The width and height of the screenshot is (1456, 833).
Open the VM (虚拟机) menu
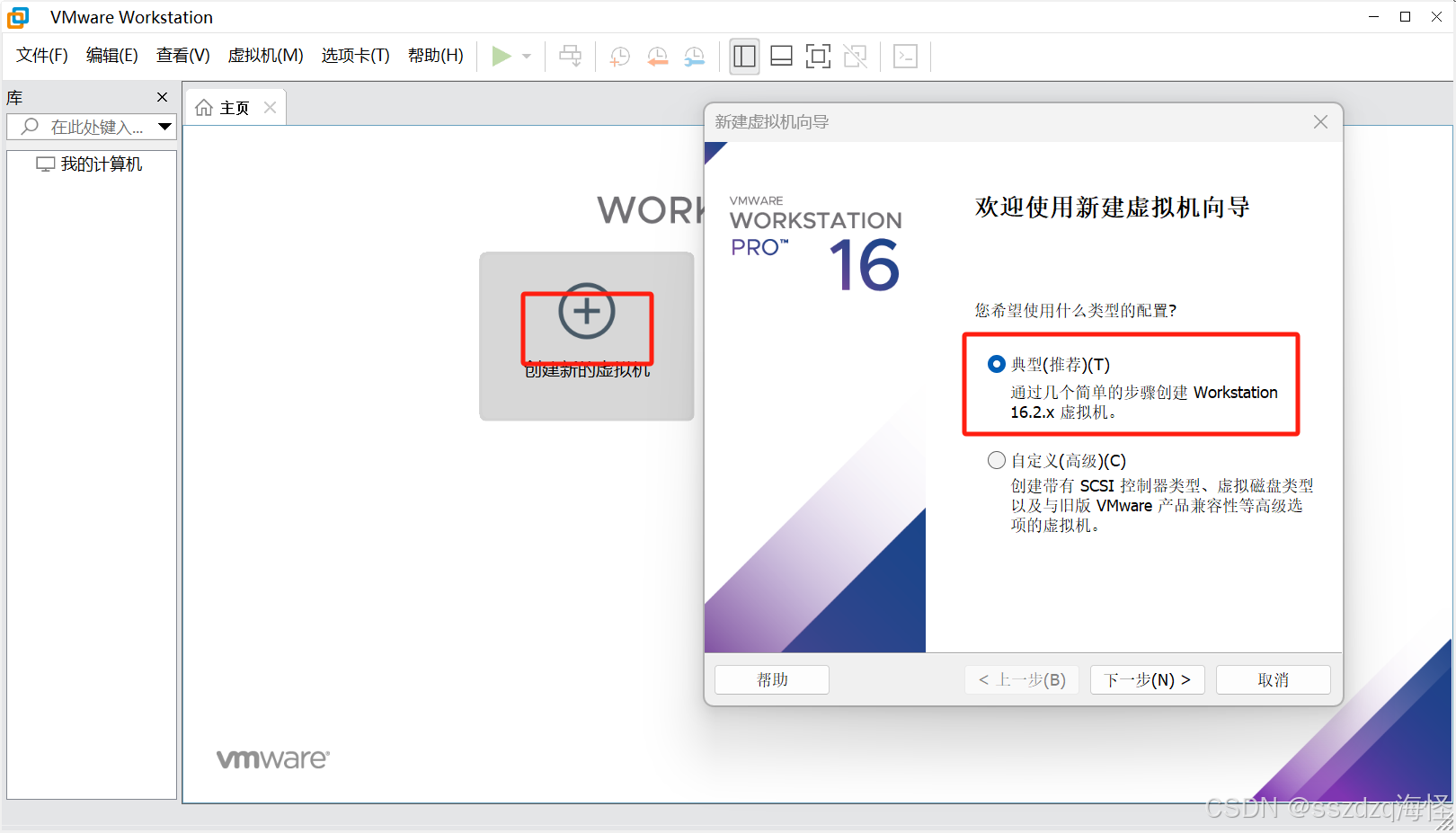tap(266, 56)
